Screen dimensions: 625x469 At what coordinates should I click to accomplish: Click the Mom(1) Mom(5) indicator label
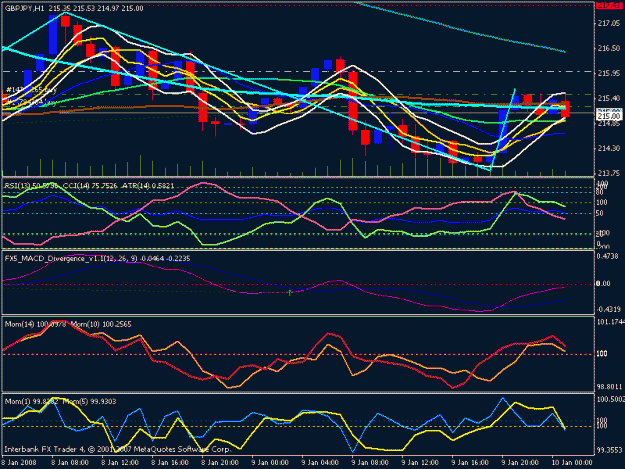(61, 402)
